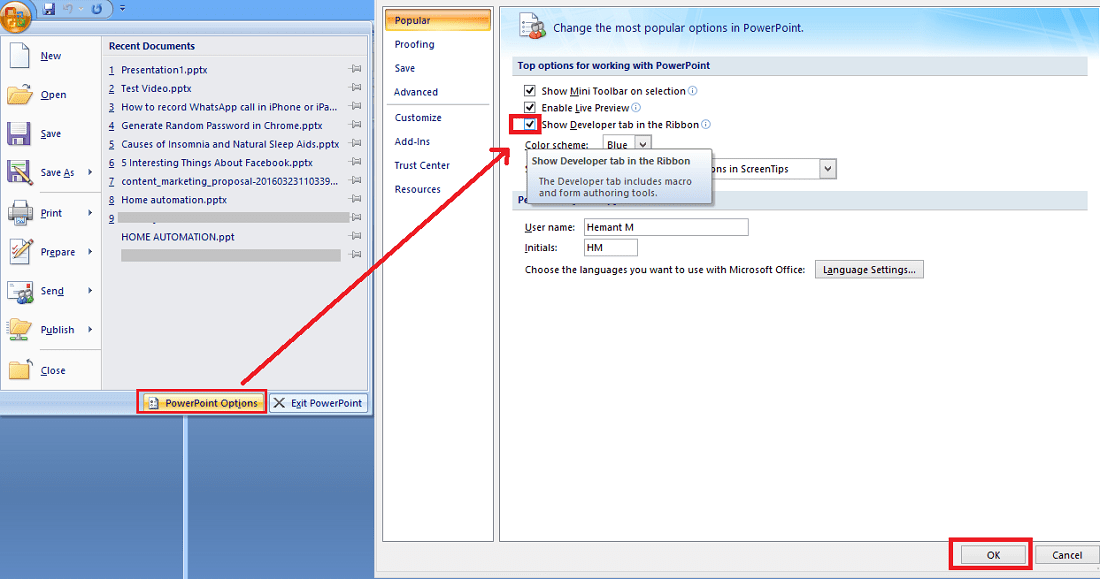Image resolution: width=1100 pixels, height=579 pixels.
Task: Click the Language Settings button
Action: 868,269
